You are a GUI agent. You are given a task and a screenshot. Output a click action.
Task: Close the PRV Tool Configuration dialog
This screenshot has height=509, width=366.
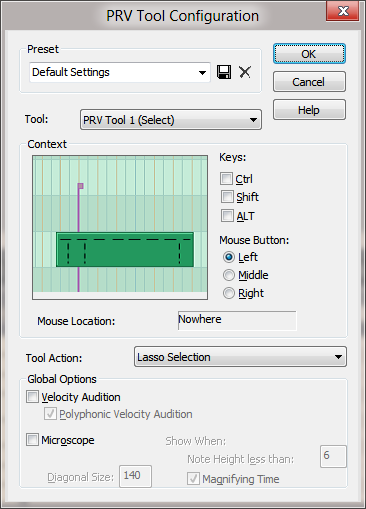[x=343, y=11]
